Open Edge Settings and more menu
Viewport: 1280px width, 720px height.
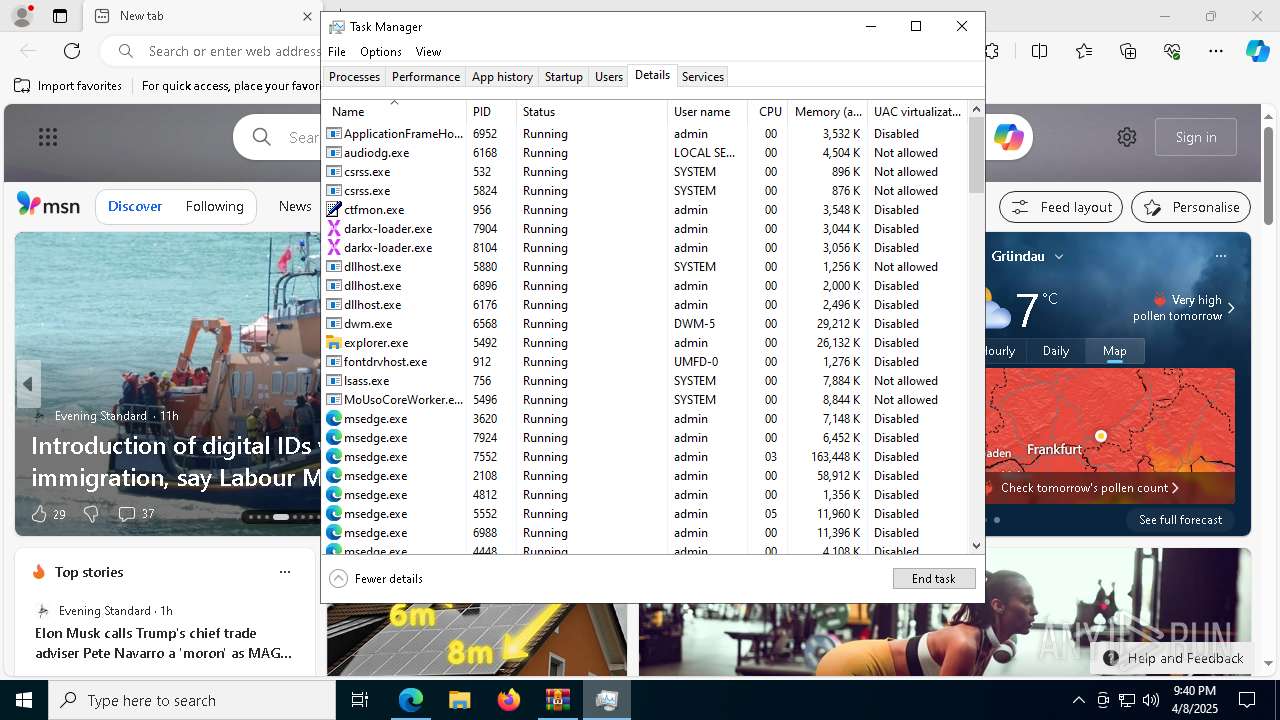click(x=1216, y=51)
